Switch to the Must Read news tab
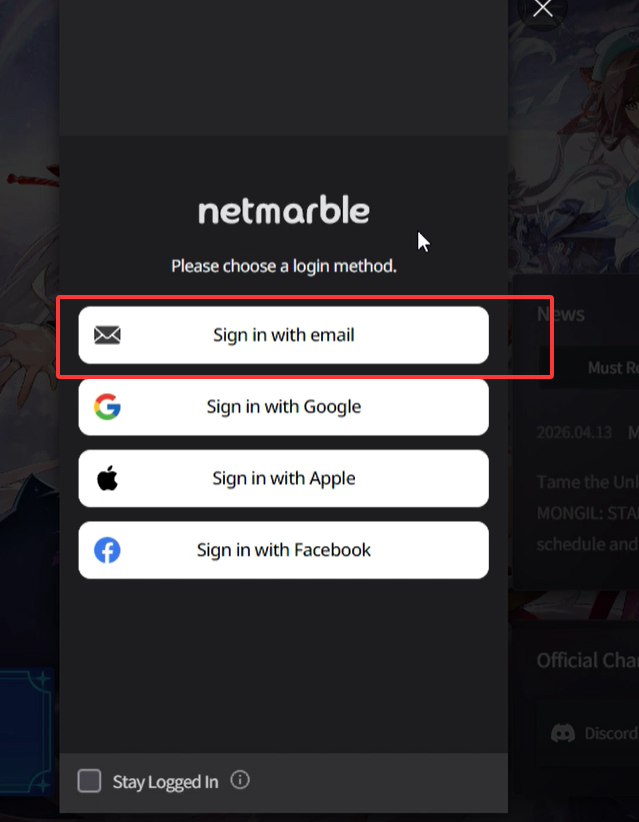The height and width of the screenshot is (822, 639). click(613, 367)
